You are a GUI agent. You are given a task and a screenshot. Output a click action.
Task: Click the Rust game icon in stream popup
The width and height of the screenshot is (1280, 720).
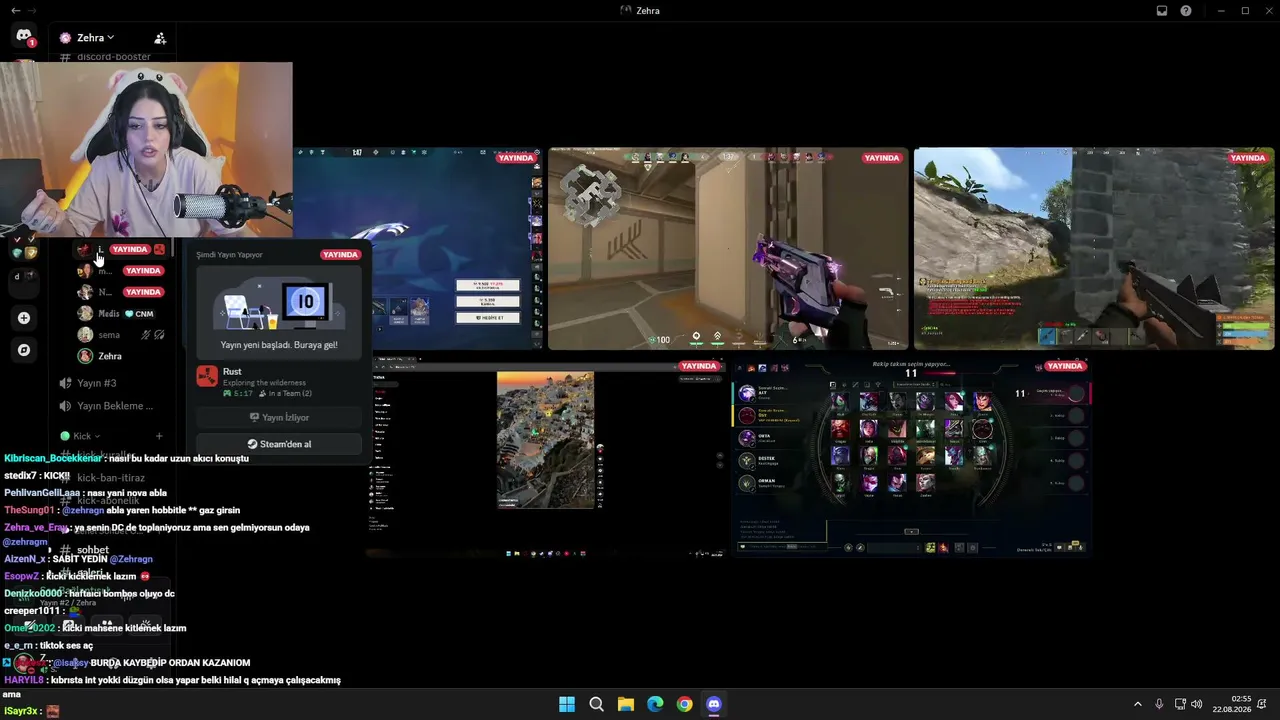pos(207,377)
